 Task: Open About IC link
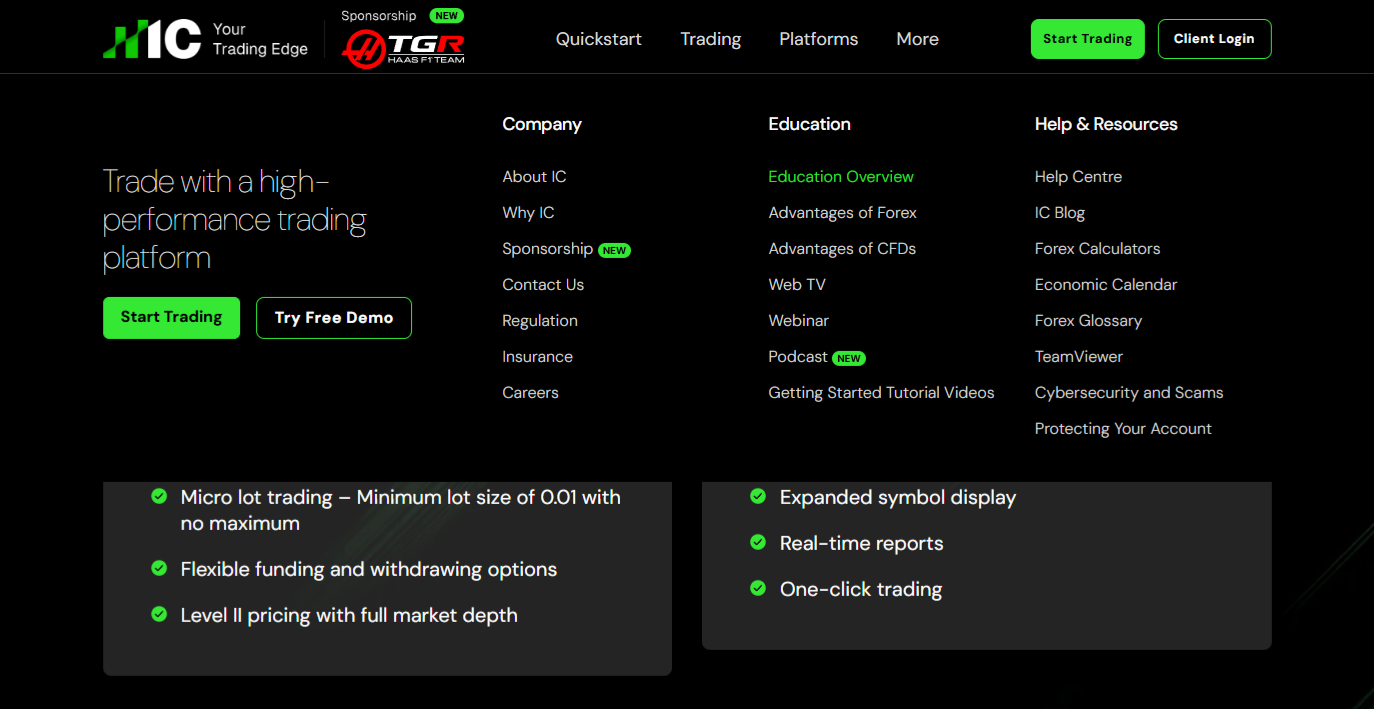(x=534, y=177)
